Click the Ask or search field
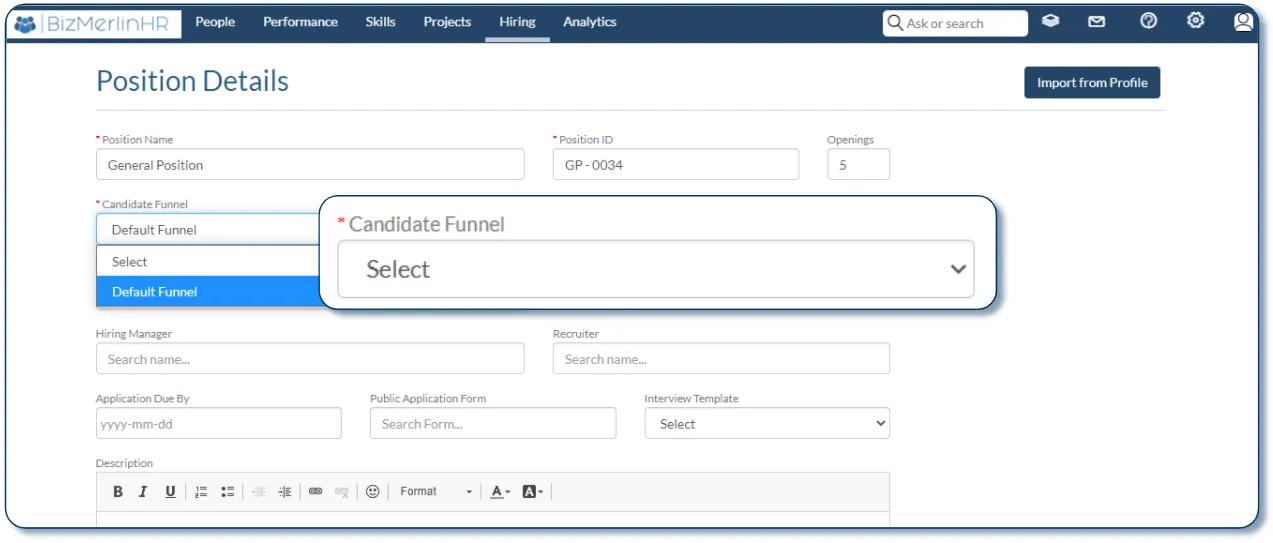 pos(955,23)
